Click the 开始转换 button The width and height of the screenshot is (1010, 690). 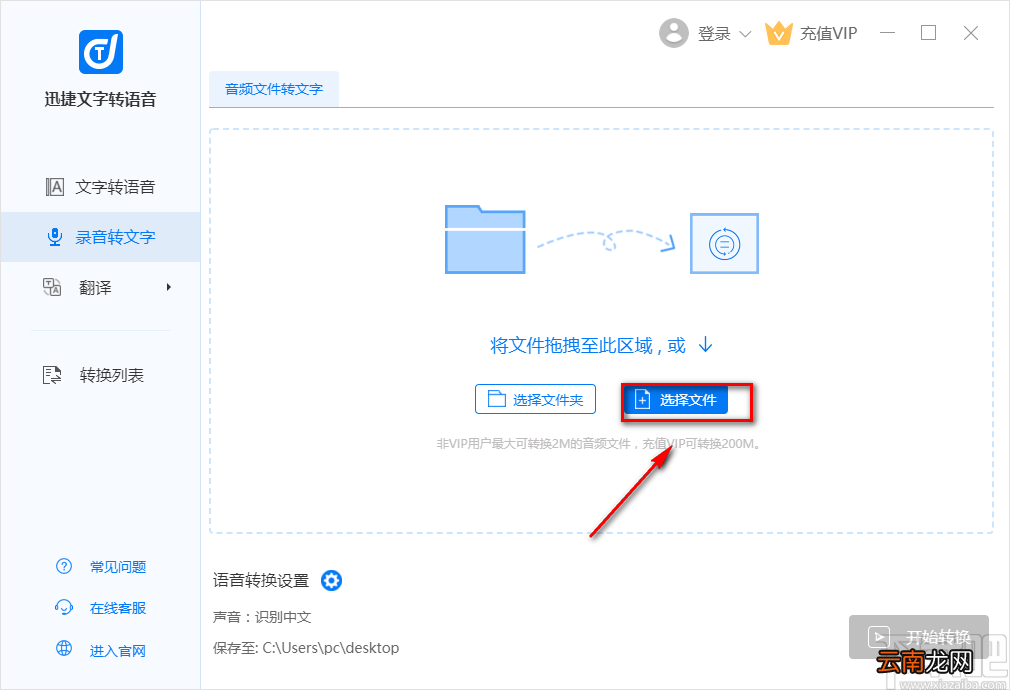tap(919, 637)
